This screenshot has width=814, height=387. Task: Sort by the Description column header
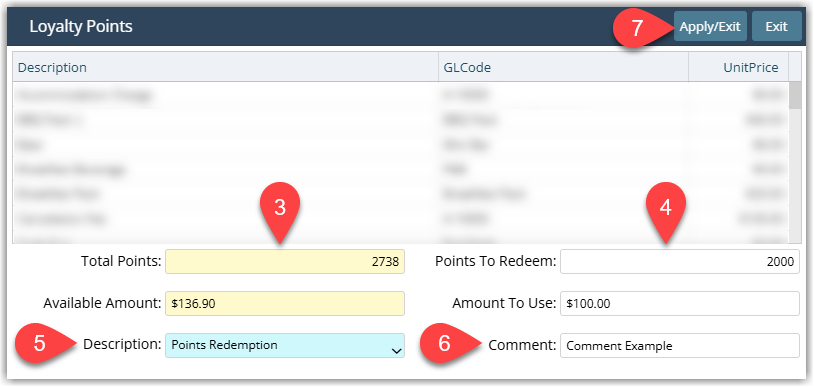pyautogui.click(x=226, y=67)
